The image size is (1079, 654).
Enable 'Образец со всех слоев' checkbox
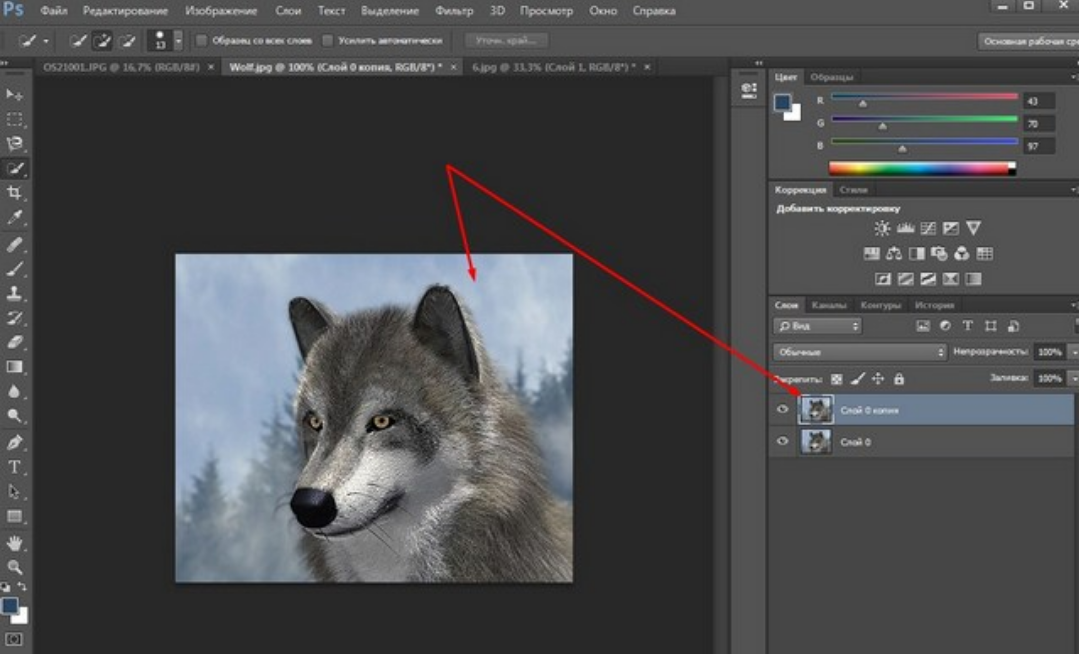[201, 41]
